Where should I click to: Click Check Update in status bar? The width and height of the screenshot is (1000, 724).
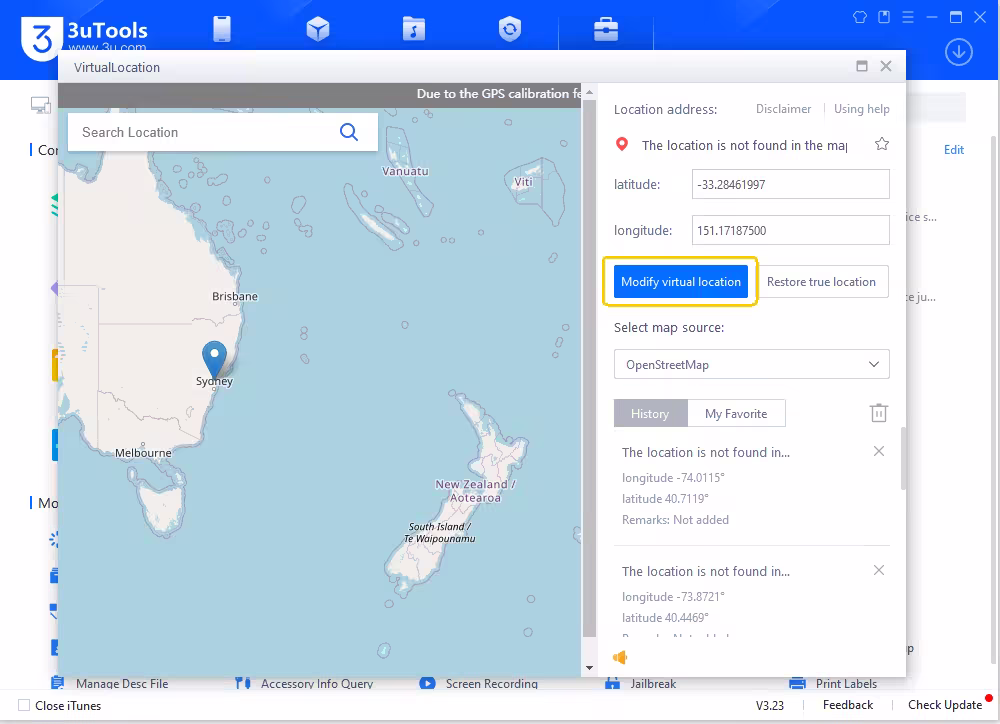pos(945,705)
